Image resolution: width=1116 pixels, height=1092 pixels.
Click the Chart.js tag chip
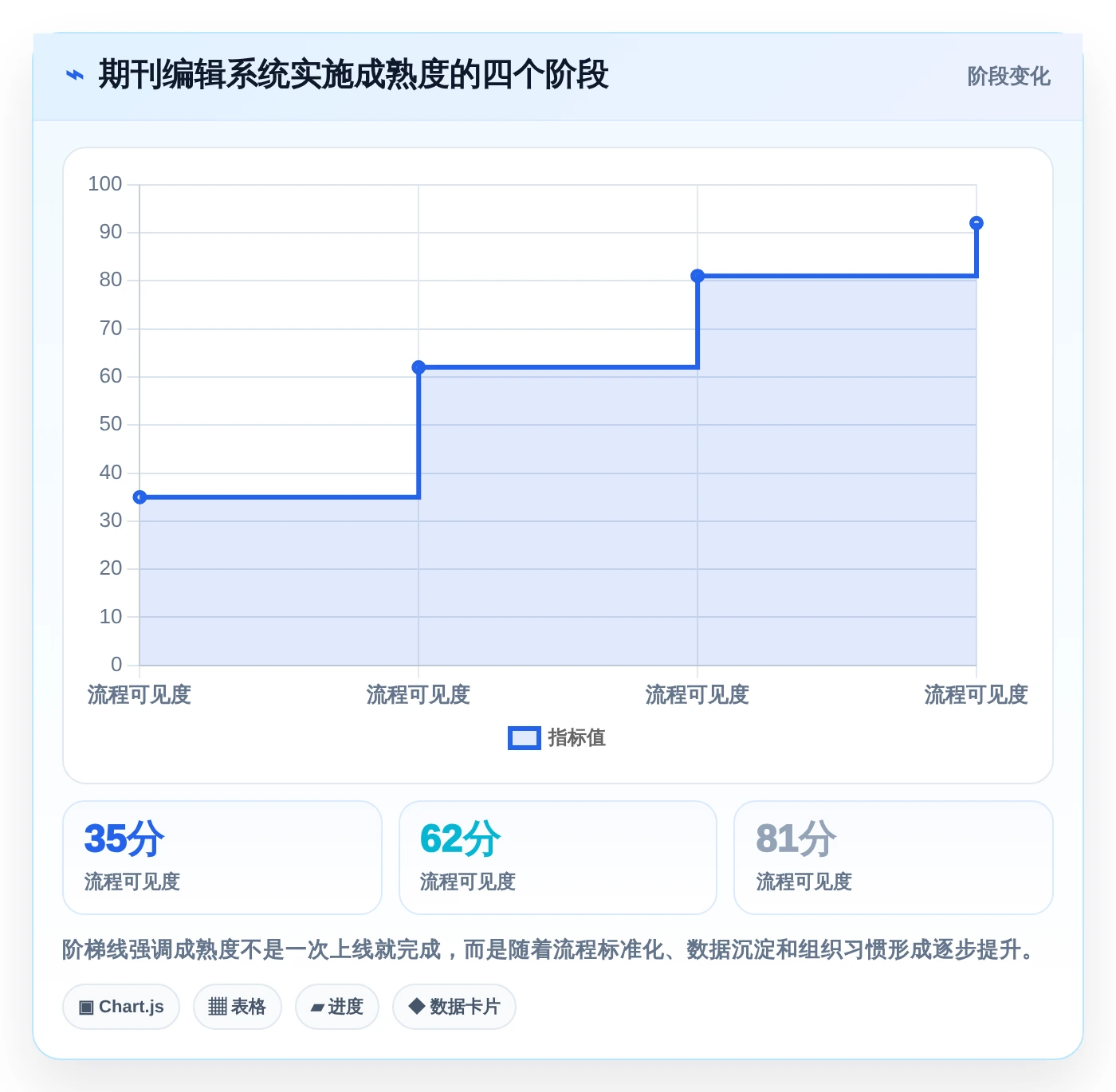[x=121, y=1007]
